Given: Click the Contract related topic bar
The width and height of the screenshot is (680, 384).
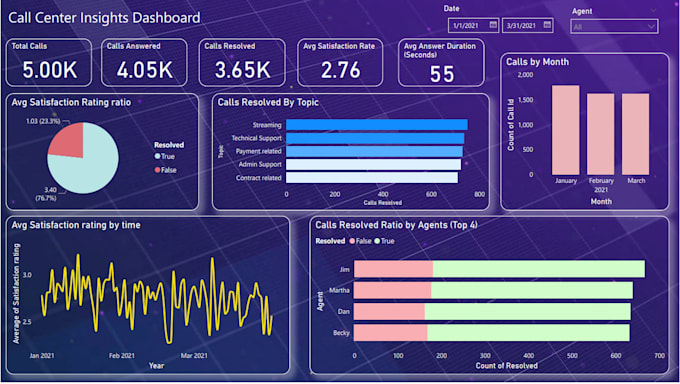Looking at the screenshot, I should tap(372, 178).
